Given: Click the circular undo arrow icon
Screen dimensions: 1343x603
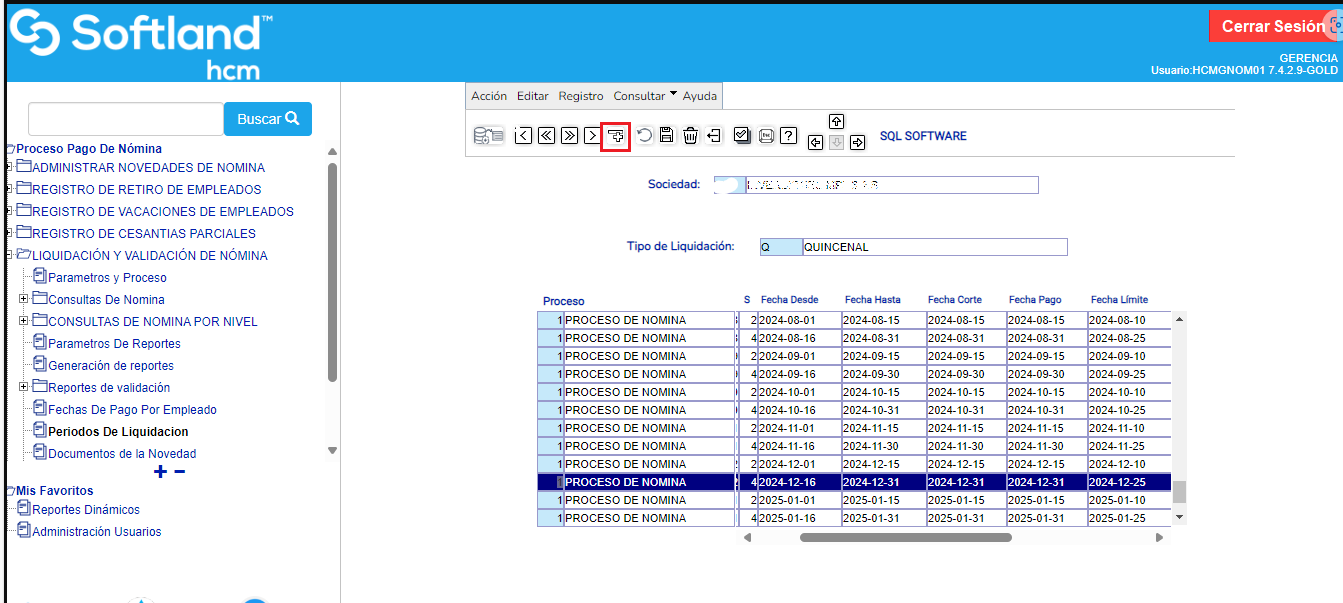Looking at the screenshot, I should pos(645,136).
